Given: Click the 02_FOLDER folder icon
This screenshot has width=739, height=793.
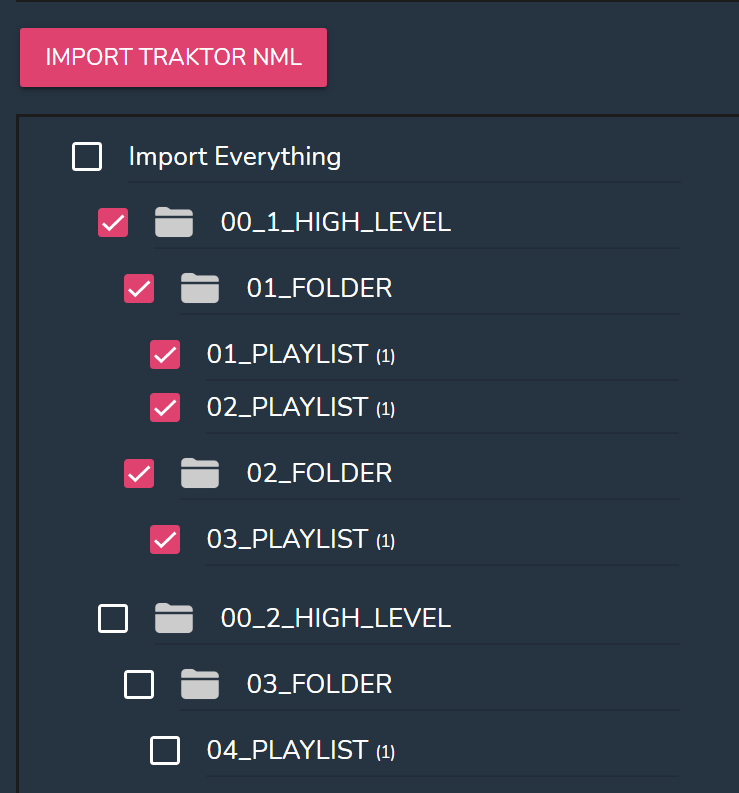Looking at the screenshot, I should (200, 473).
